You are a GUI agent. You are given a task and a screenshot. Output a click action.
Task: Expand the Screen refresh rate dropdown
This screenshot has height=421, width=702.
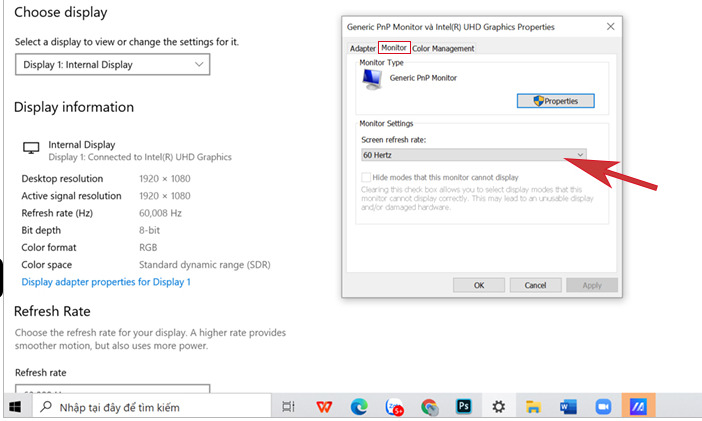coord(473,155)
